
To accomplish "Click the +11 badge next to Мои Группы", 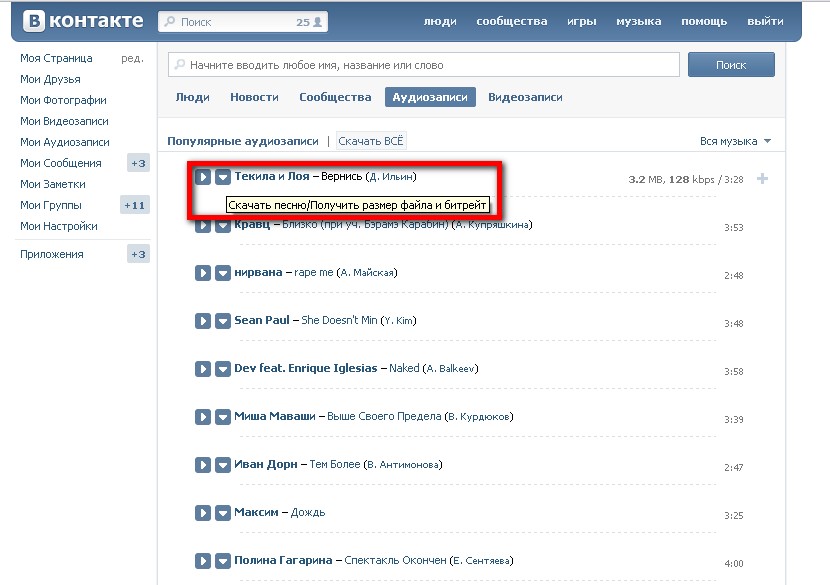I will [134, 205].
